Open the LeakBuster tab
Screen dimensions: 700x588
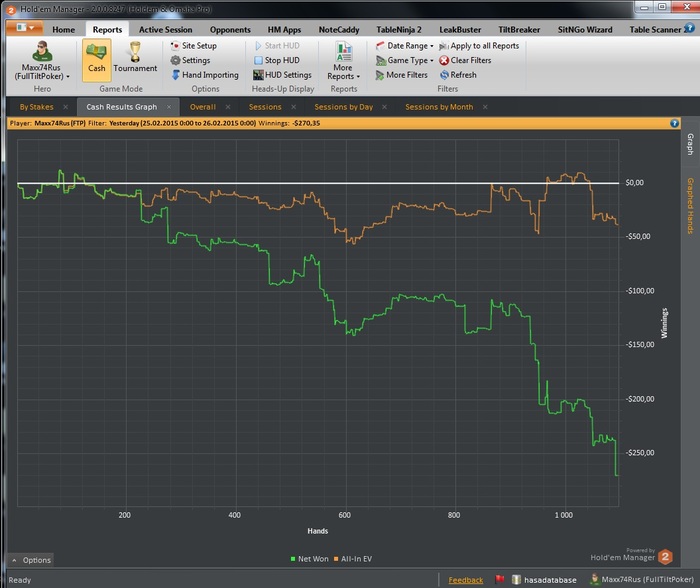(460, 29)
